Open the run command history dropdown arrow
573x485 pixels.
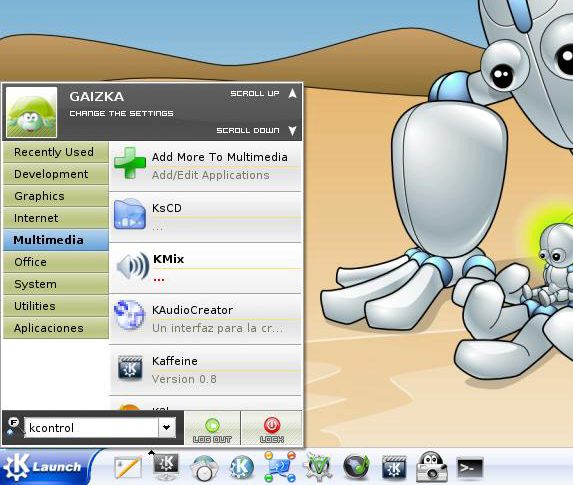point(167,427)
